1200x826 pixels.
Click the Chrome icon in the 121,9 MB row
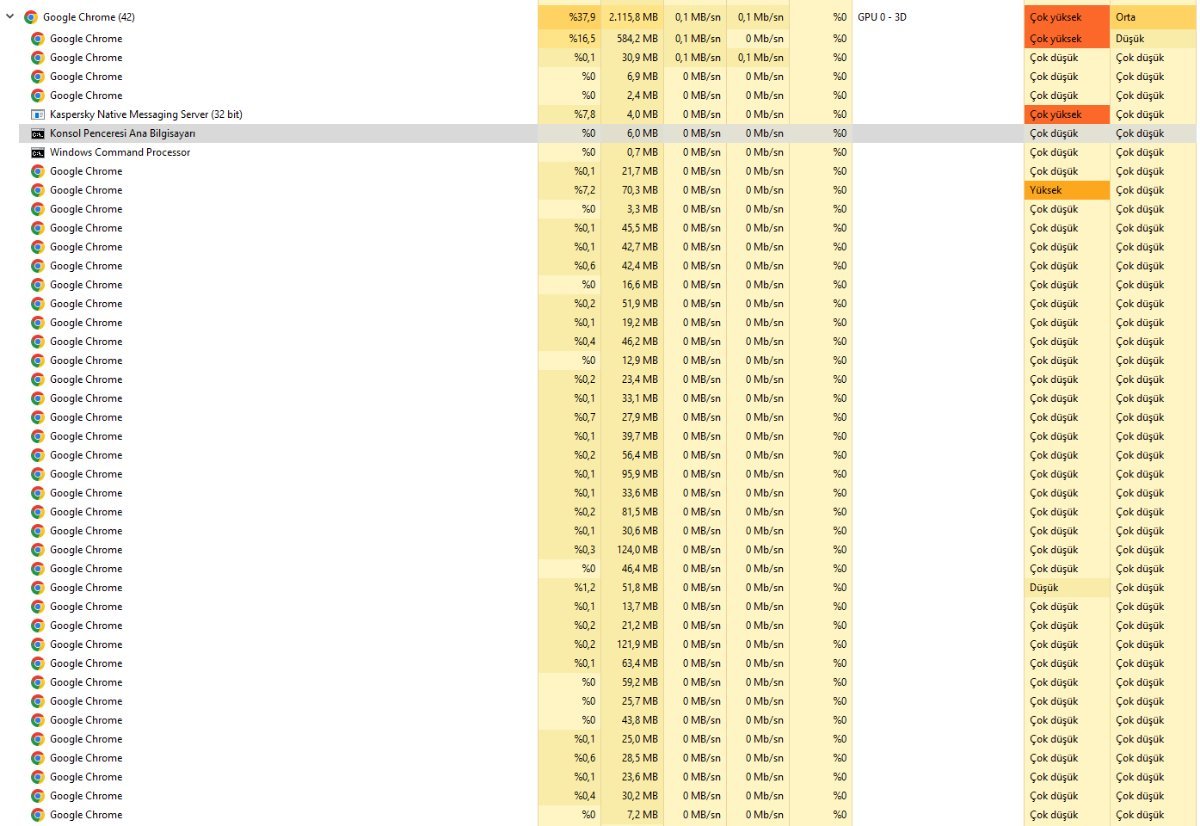tap(38, 644)
